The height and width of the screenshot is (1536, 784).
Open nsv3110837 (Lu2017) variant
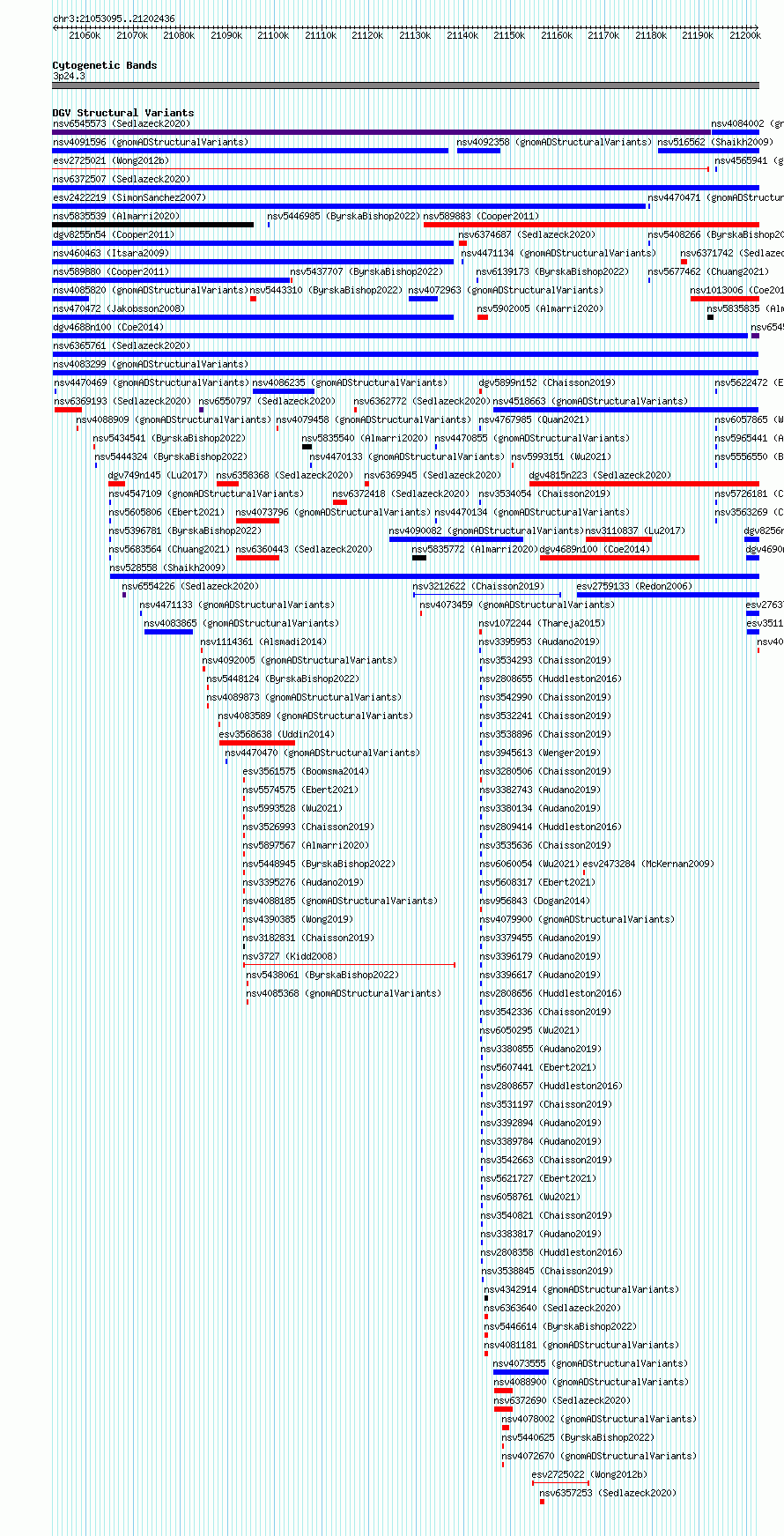pyautogui.click(x=634, y=531)
